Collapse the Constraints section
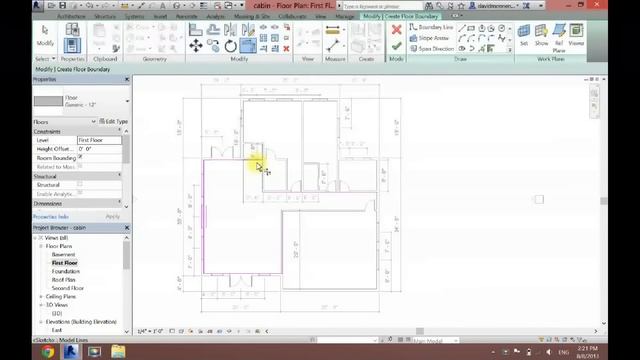640x360 pixels. [x=120, y=131]
